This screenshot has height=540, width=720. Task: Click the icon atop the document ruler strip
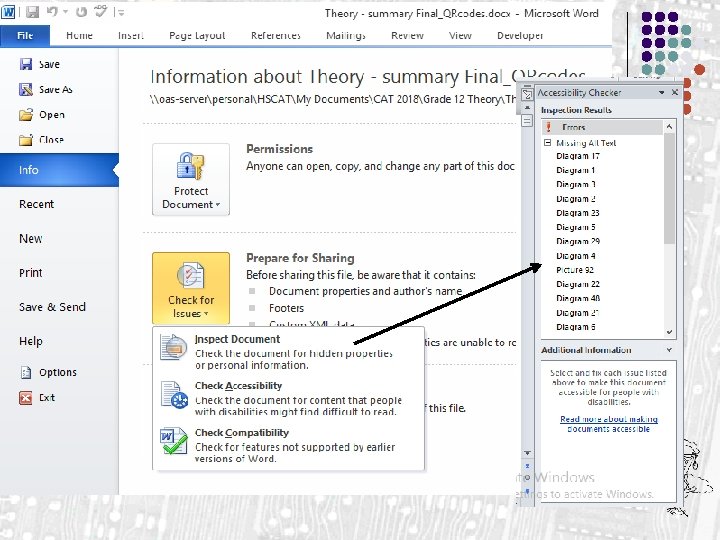(527, 94)
